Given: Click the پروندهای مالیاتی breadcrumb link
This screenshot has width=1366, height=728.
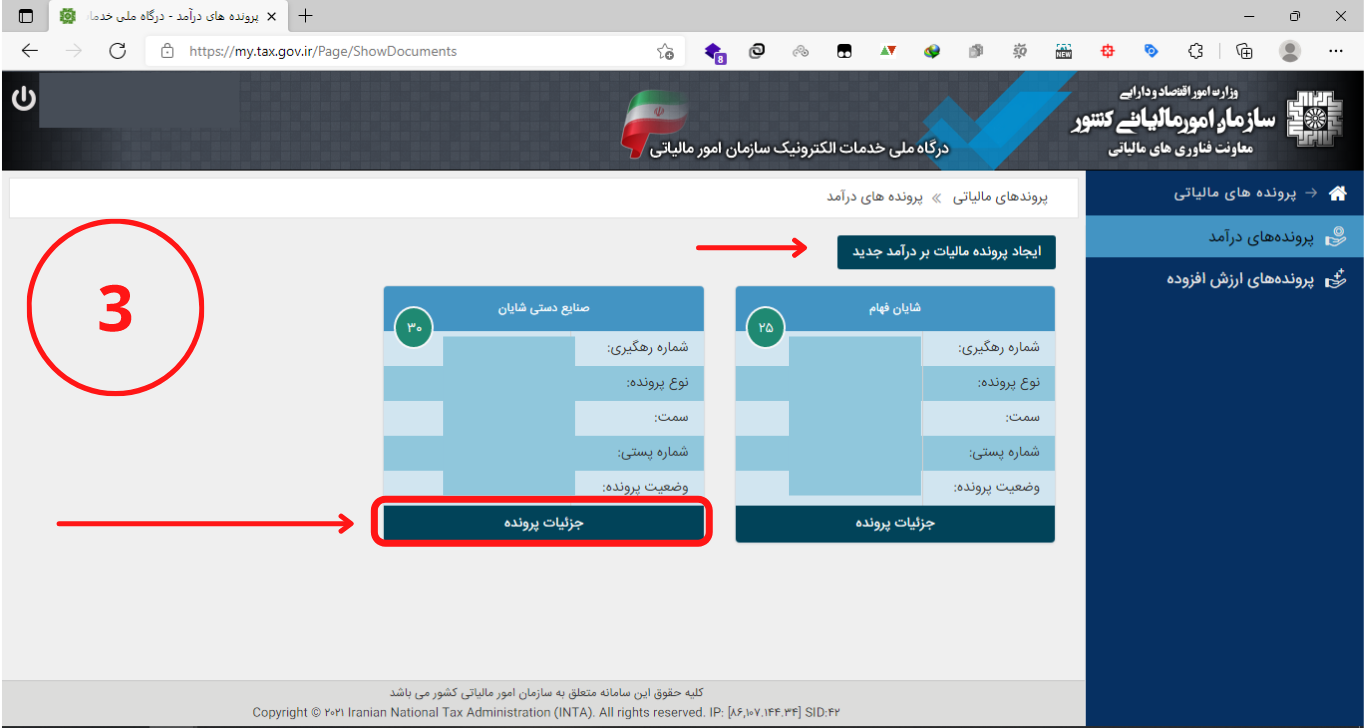Looking at the screenshot, I should coord(1000,197).
